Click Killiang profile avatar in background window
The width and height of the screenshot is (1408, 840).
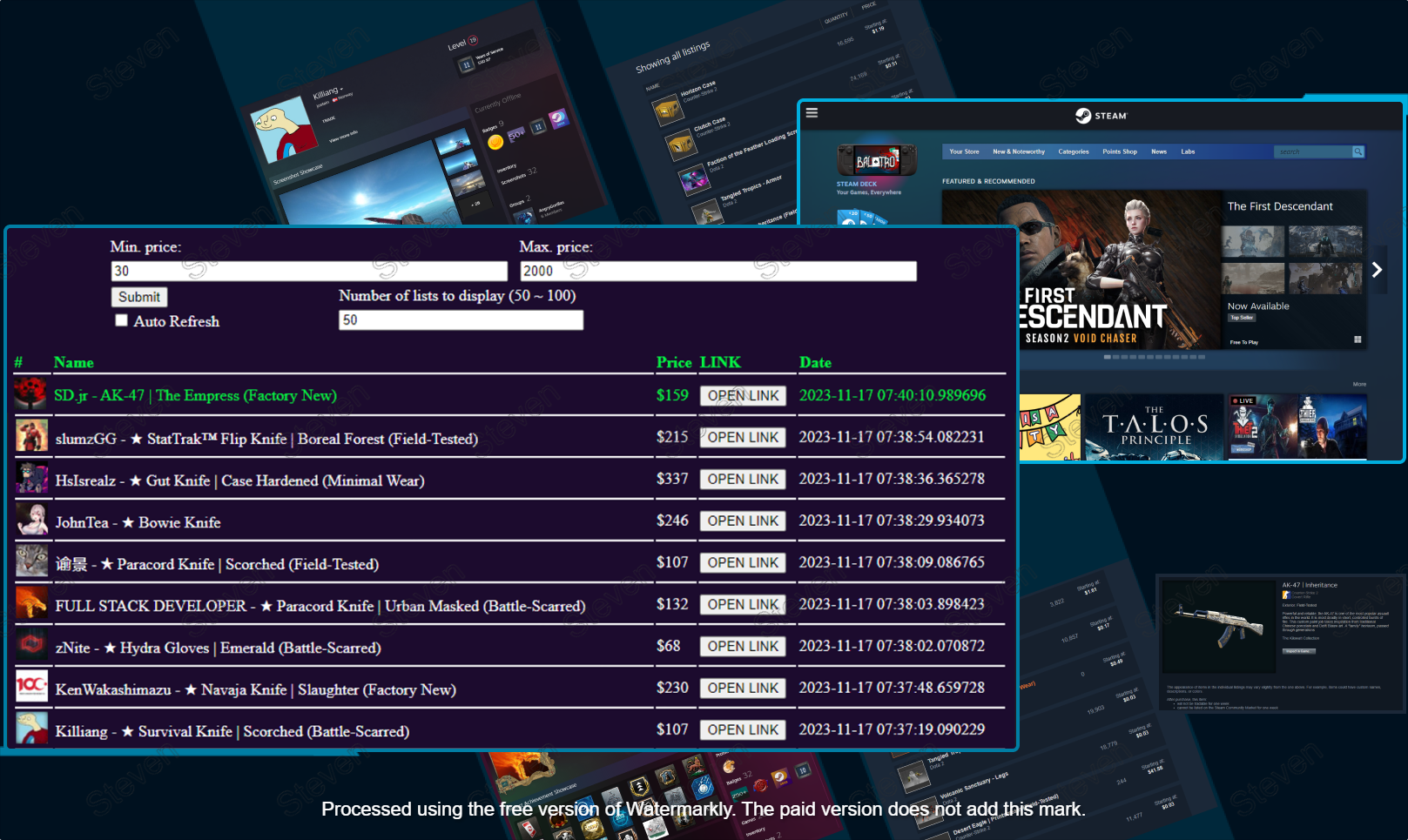[286, 131]
